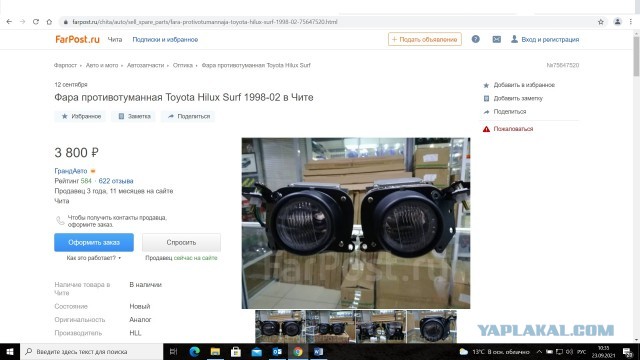The width and height of the screenshot is (640, 360).
Task: Reload the page
Action: [36, 22]
